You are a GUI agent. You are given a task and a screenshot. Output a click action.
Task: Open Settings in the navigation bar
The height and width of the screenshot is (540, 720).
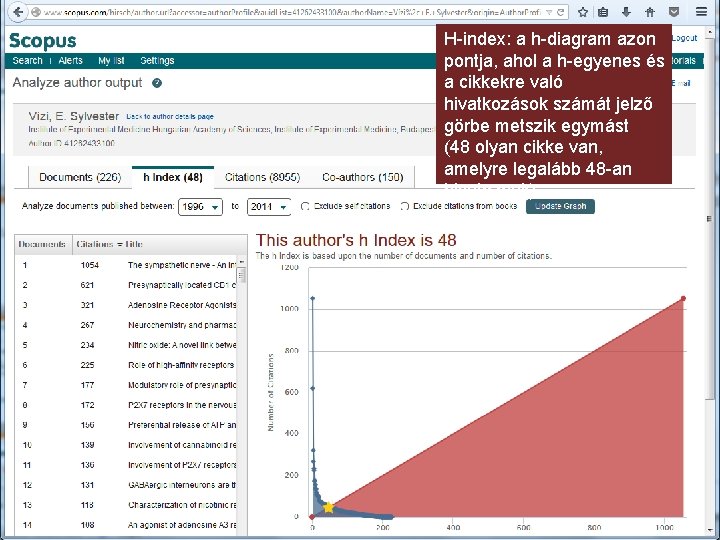(157, 61)
